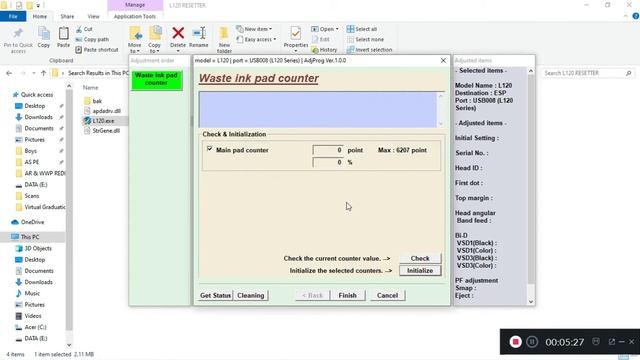Click search magnifier in L120 RESETTER box
This screenshot has height=360, width=640.
[x=629, y=73]
